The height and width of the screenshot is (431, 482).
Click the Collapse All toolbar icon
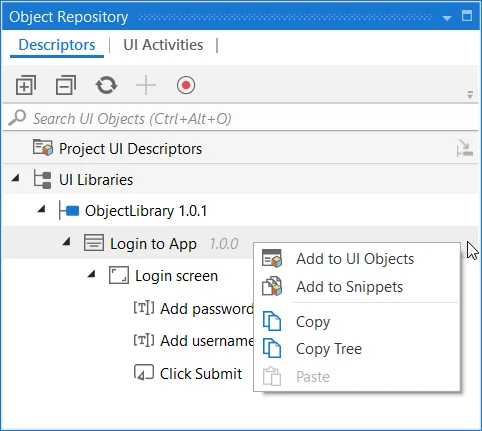point(66,85)
